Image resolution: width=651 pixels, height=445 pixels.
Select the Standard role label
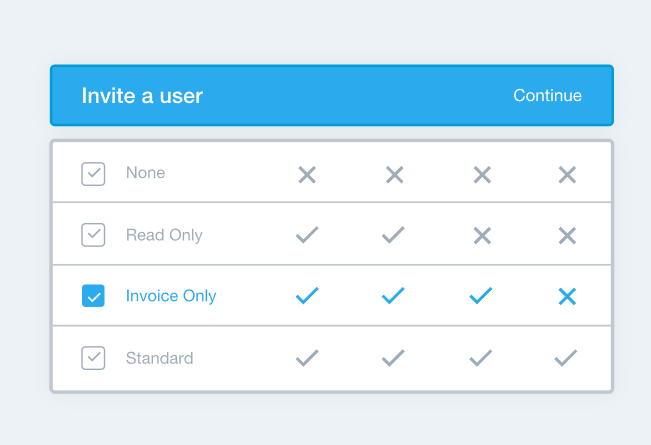pos(159,358)
